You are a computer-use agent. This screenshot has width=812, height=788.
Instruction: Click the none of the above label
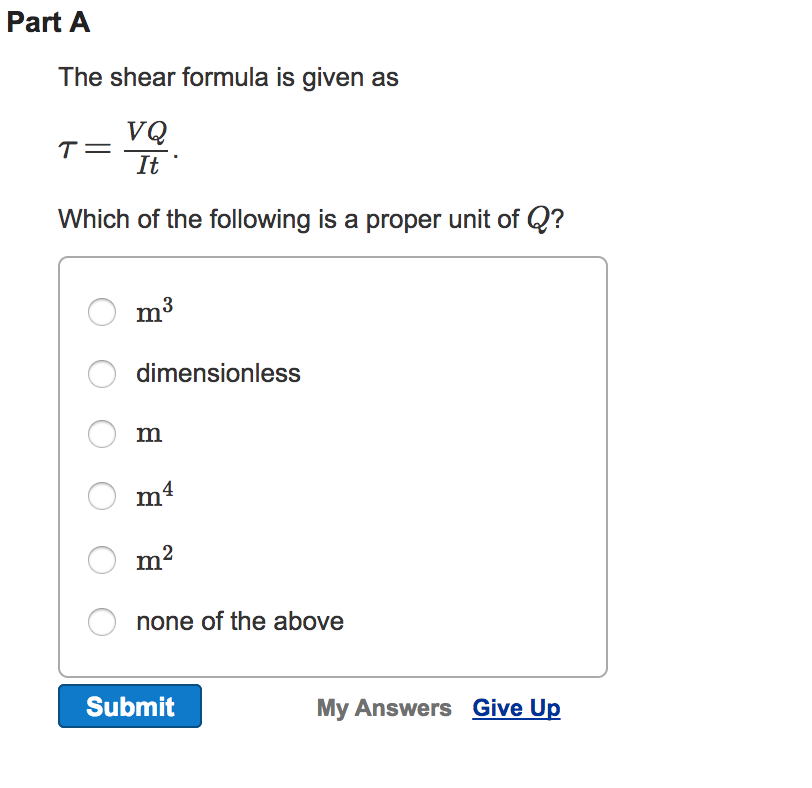tap(240, 622)
